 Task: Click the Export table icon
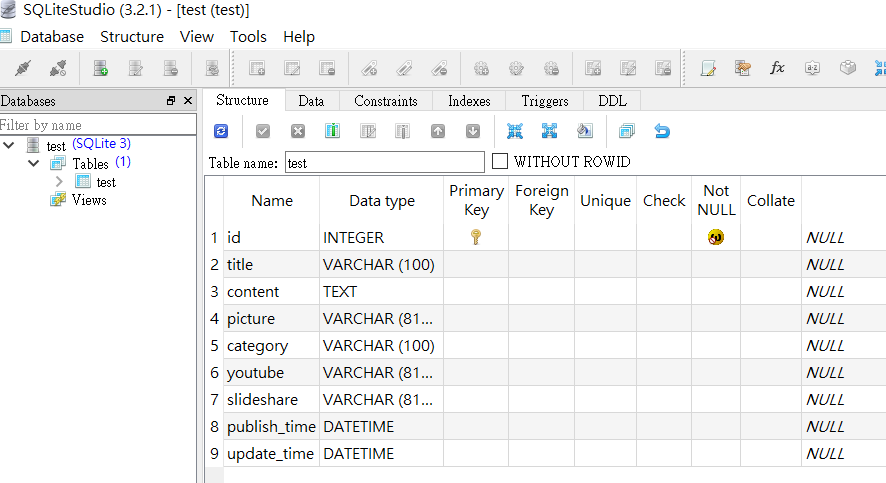click(549, 131)
